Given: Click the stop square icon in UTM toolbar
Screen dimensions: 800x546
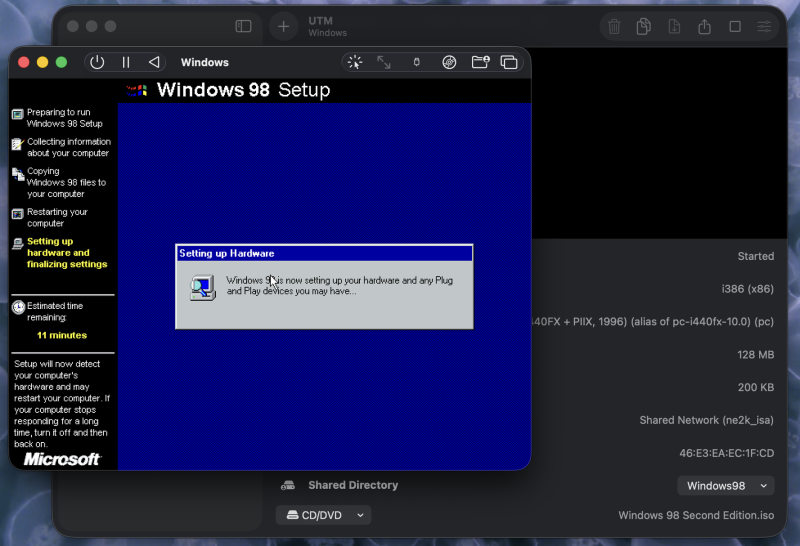Looking at the screenshot, I should (x=735, y=27).
